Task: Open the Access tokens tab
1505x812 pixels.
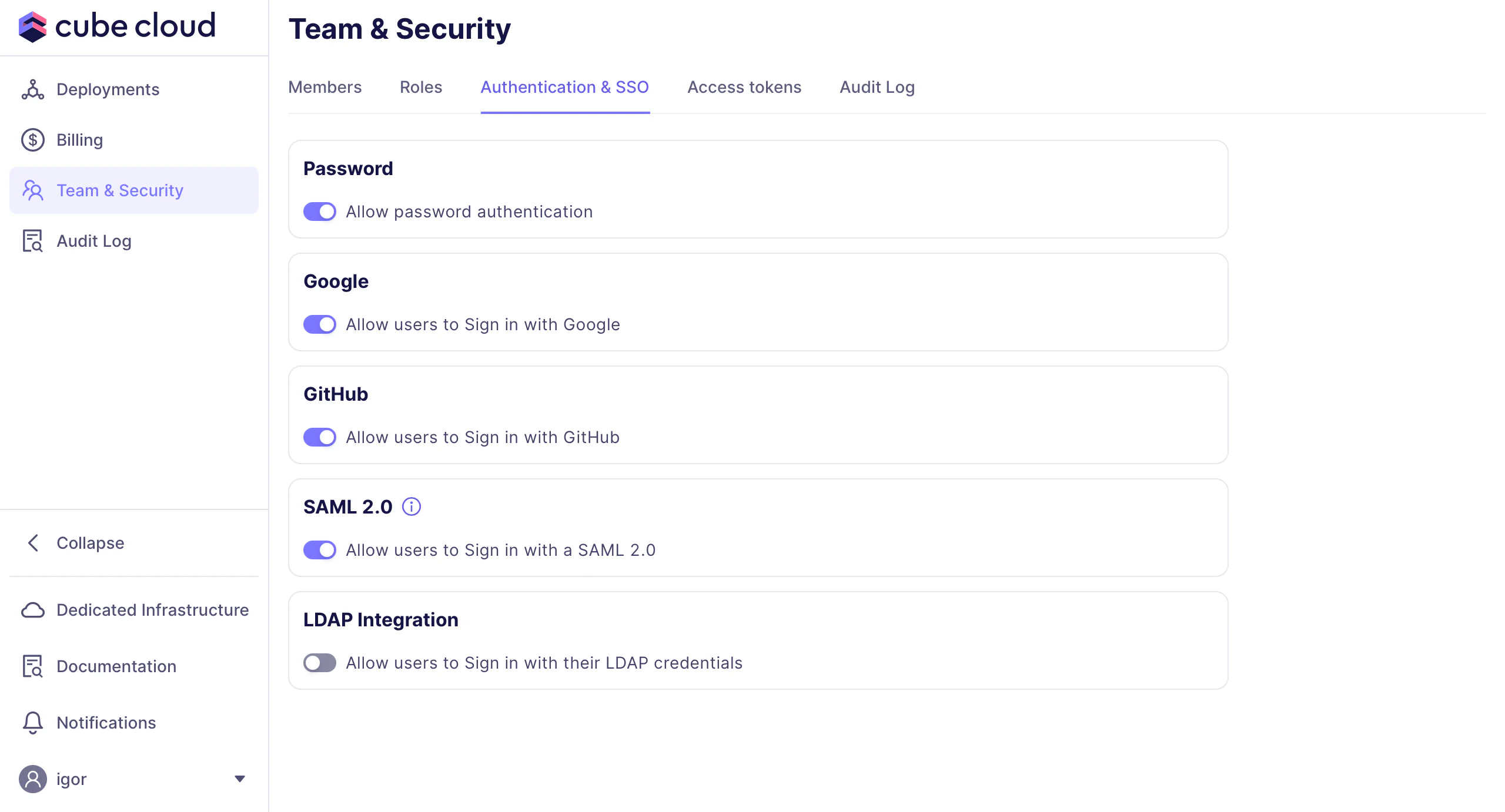Action: [744, 87]
